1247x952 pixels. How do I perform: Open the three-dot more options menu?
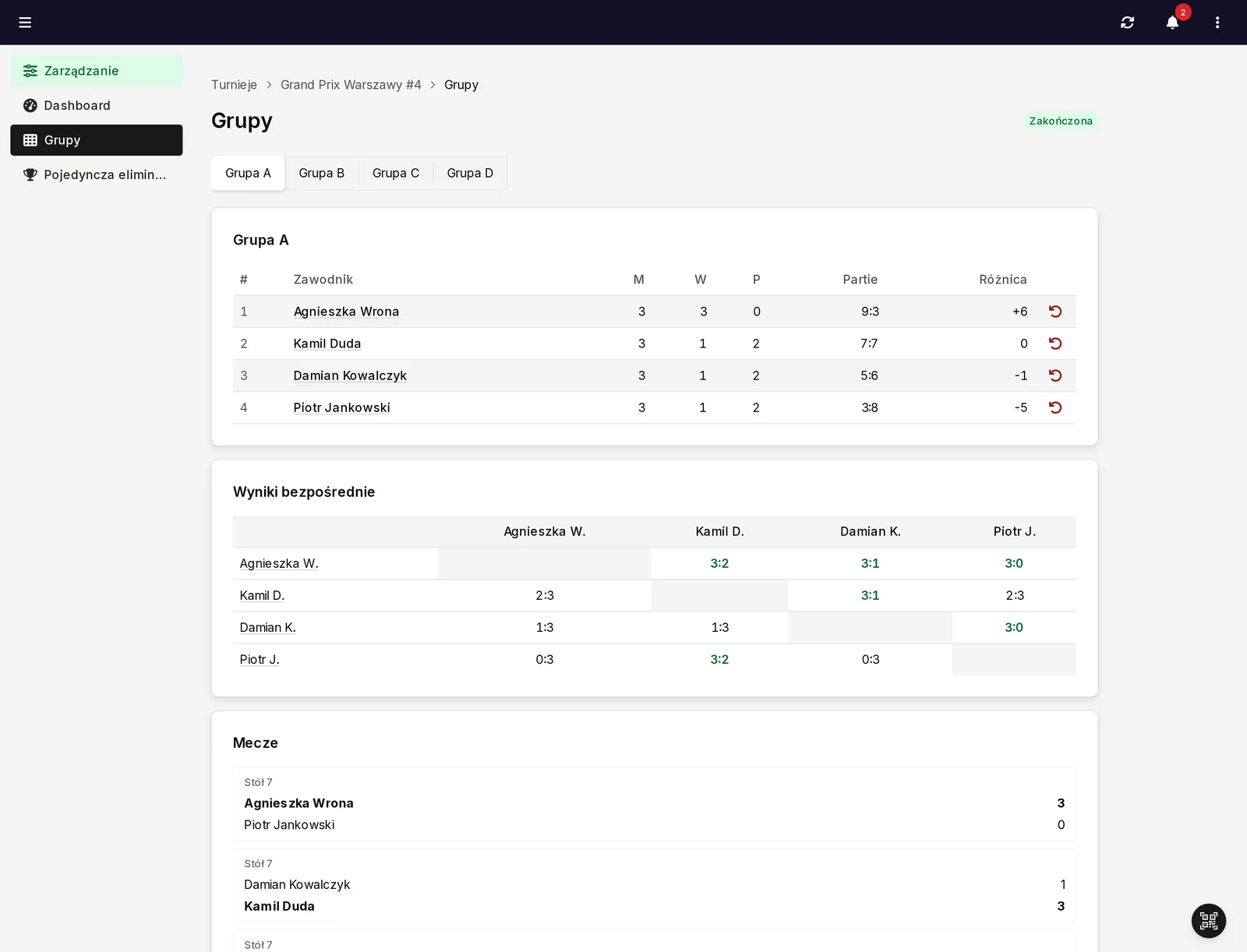1217,23
